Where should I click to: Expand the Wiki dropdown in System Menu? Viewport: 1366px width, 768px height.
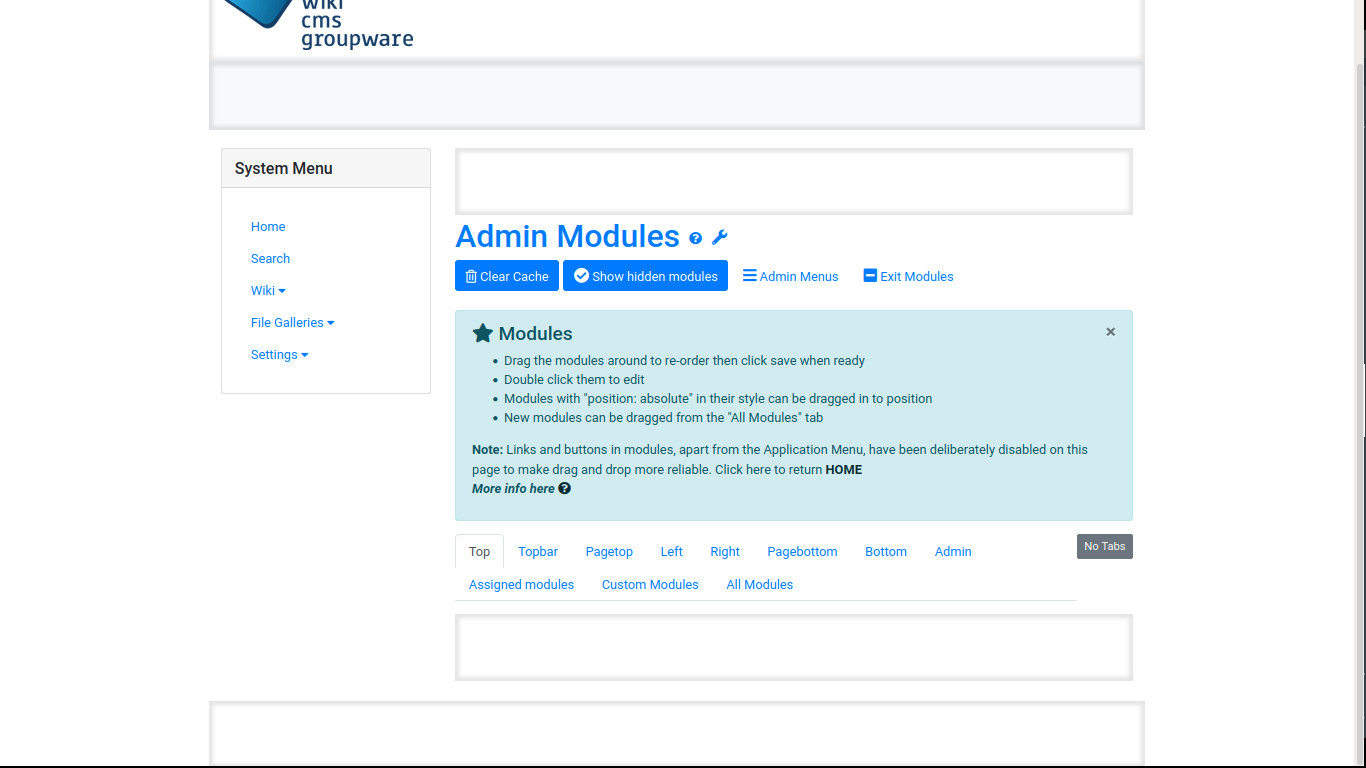point(268,291)
